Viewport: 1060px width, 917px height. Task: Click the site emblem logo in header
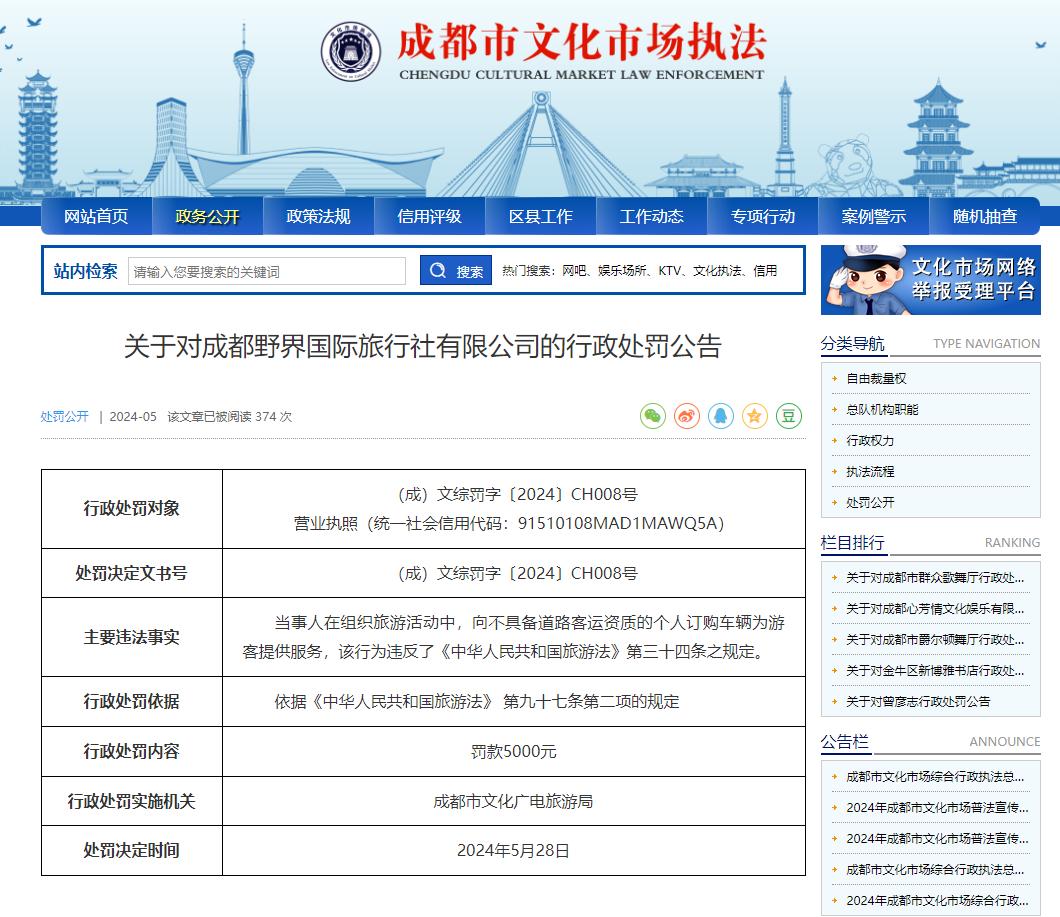pos(350,51)
